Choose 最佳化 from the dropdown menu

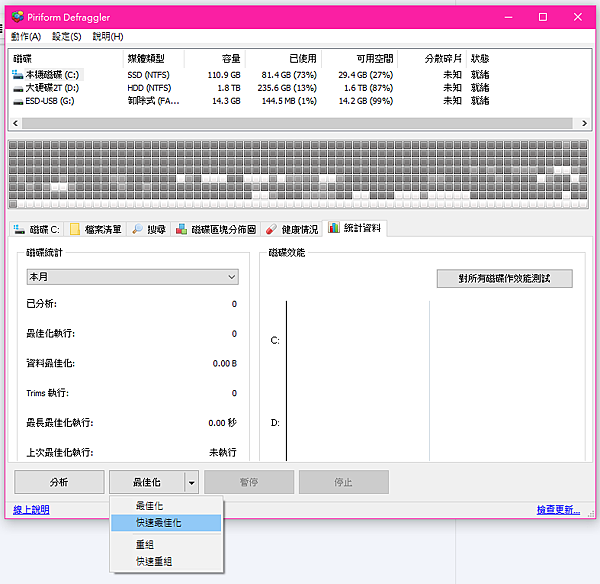[166, 506]
